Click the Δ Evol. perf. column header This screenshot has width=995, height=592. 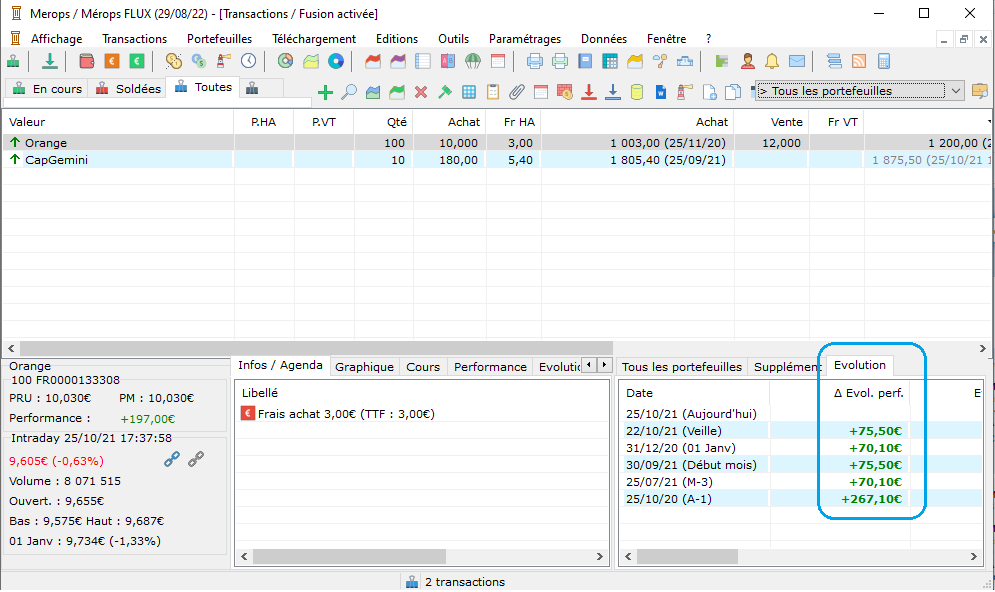click(840, 393)
